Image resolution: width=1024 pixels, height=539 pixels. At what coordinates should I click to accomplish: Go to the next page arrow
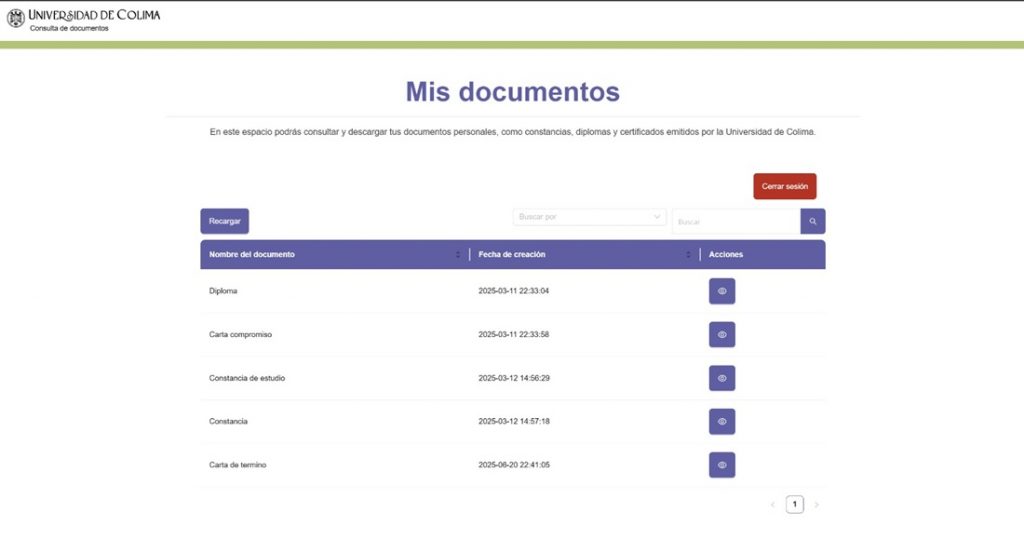pos(816,505)
